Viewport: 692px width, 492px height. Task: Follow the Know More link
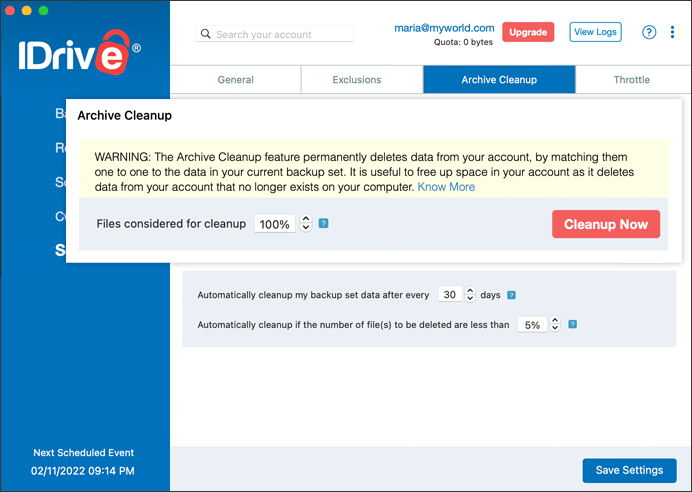click(x=446, y=187)
